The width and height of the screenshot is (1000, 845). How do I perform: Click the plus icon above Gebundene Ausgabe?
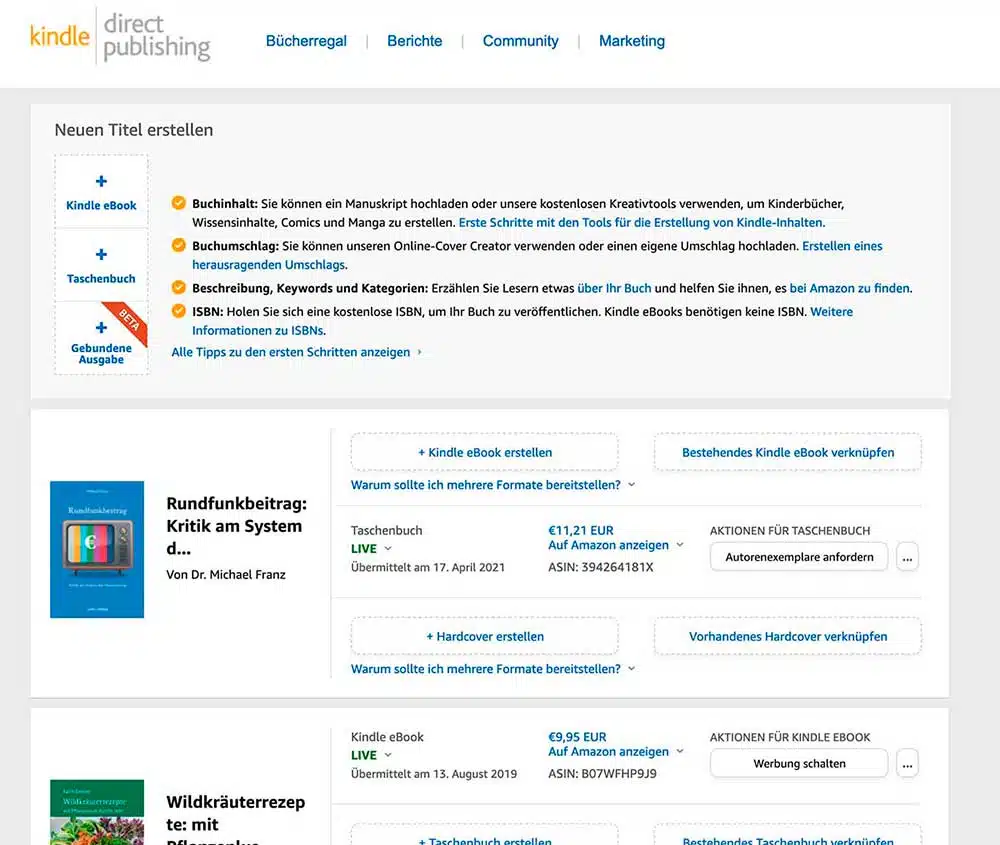click(x=101, y=328)
